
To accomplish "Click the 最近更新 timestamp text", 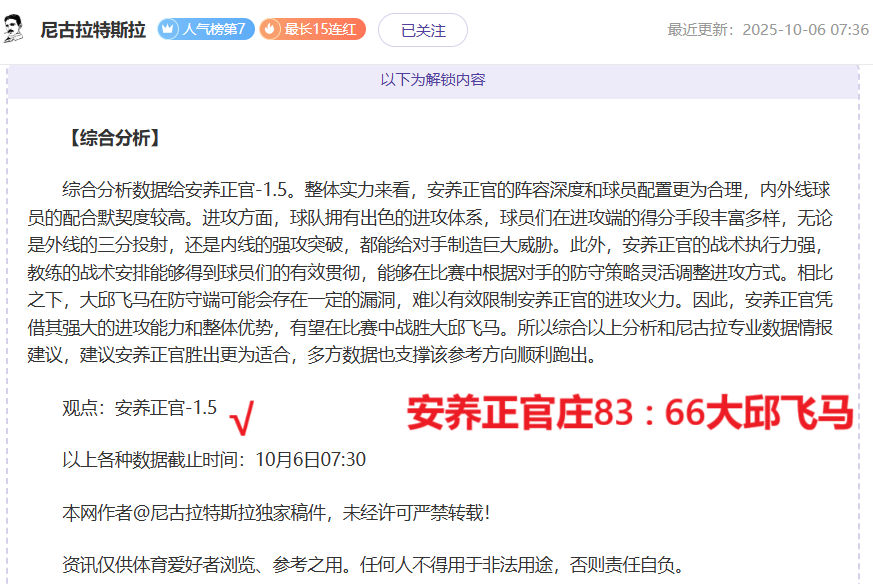I will point(767,30).
